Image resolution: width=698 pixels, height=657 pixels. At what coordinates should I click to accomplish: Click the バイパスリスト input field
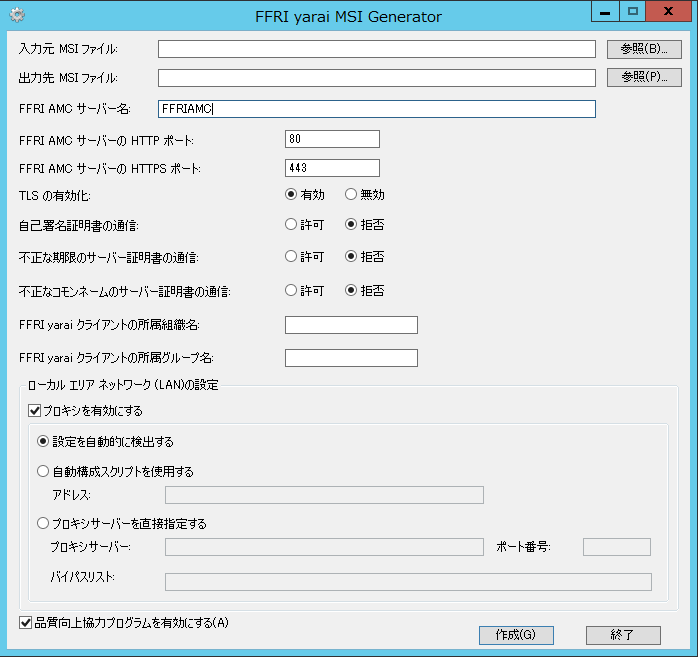point(408,582)
